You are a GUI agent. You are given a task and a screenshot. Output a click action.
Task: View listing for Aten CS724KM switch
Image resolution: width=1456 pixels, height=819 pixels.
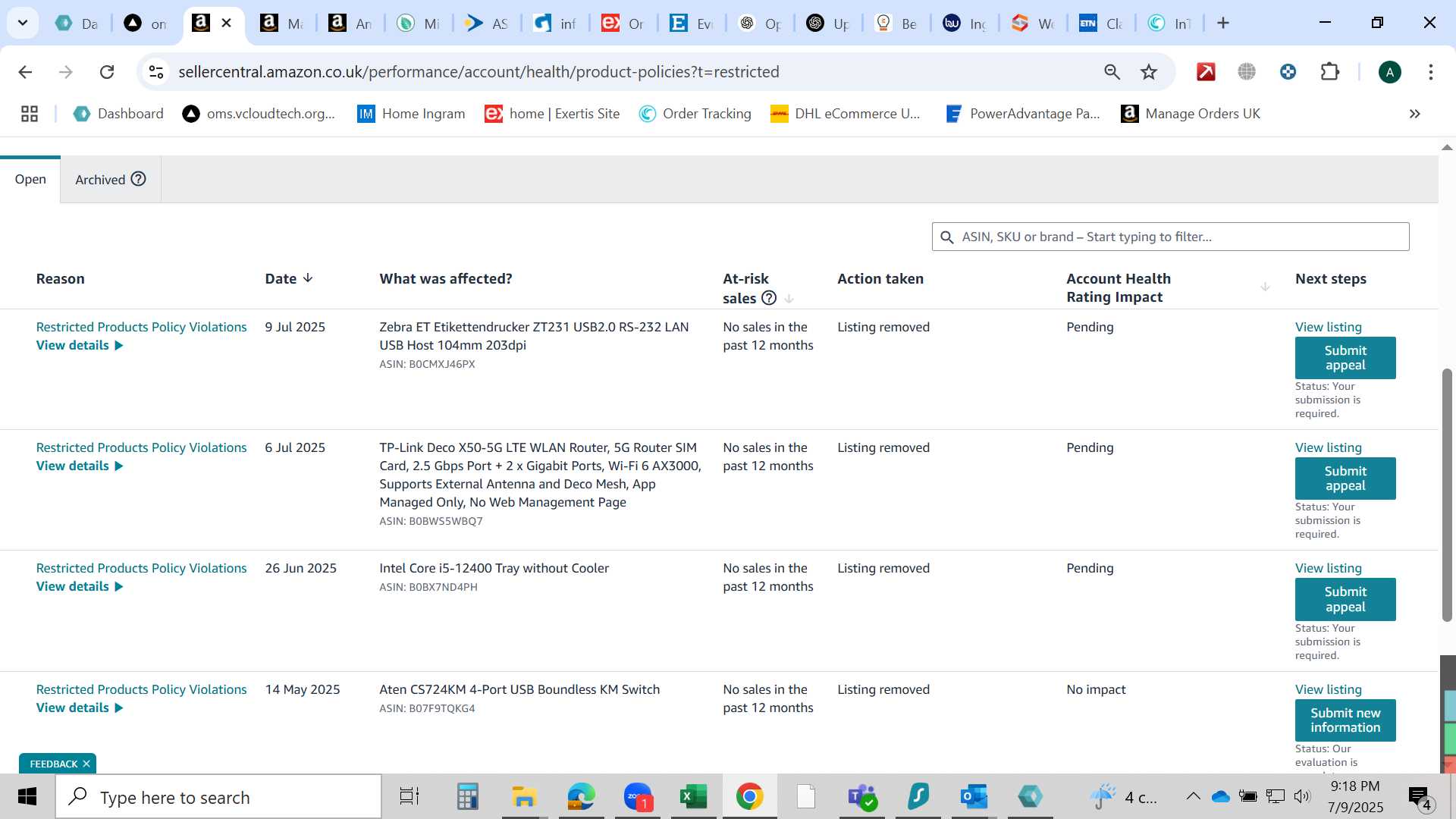coord(1328,689)
